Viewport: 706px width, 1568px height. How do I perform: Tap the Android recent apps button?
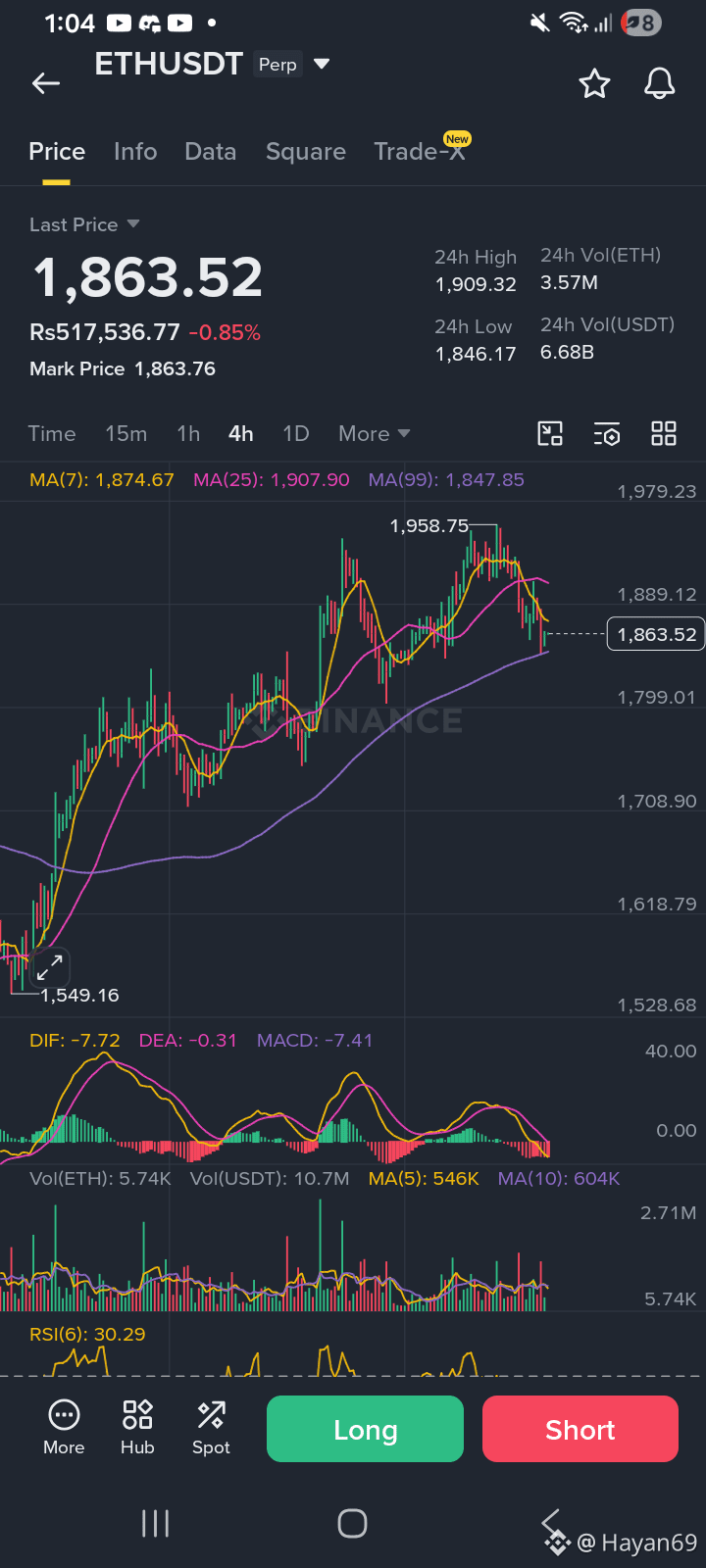[155, 1524]
